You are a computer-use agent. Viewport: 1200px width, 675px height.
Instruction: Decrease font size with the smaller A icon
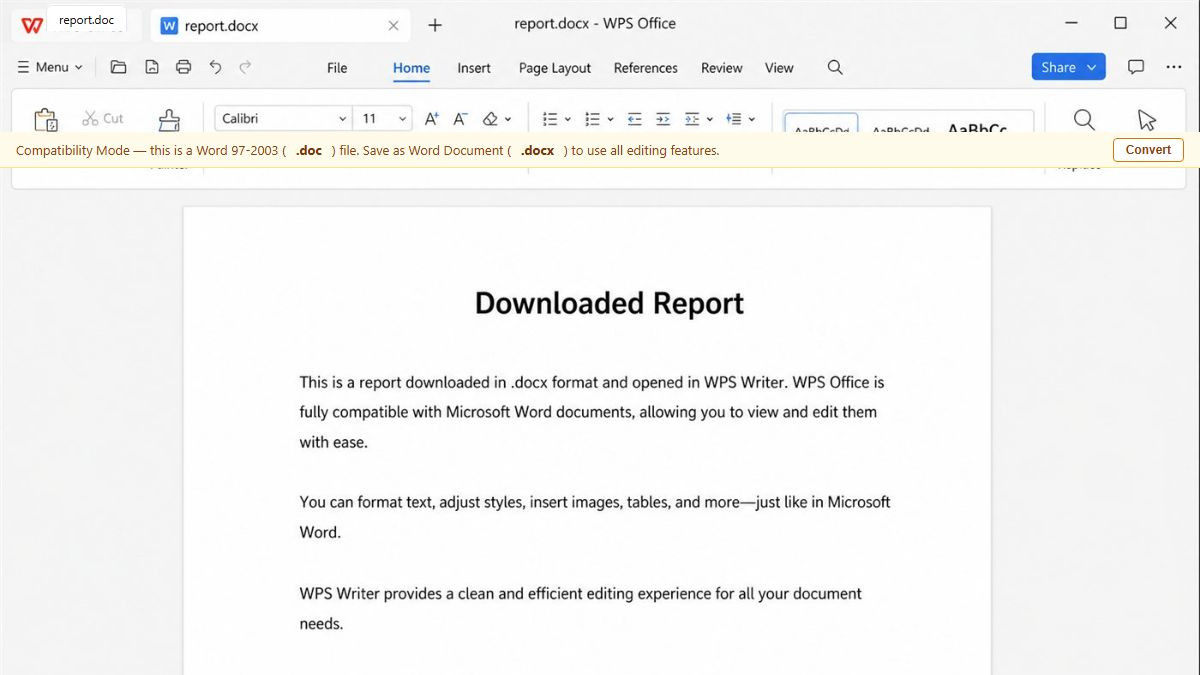click(460, 118)
